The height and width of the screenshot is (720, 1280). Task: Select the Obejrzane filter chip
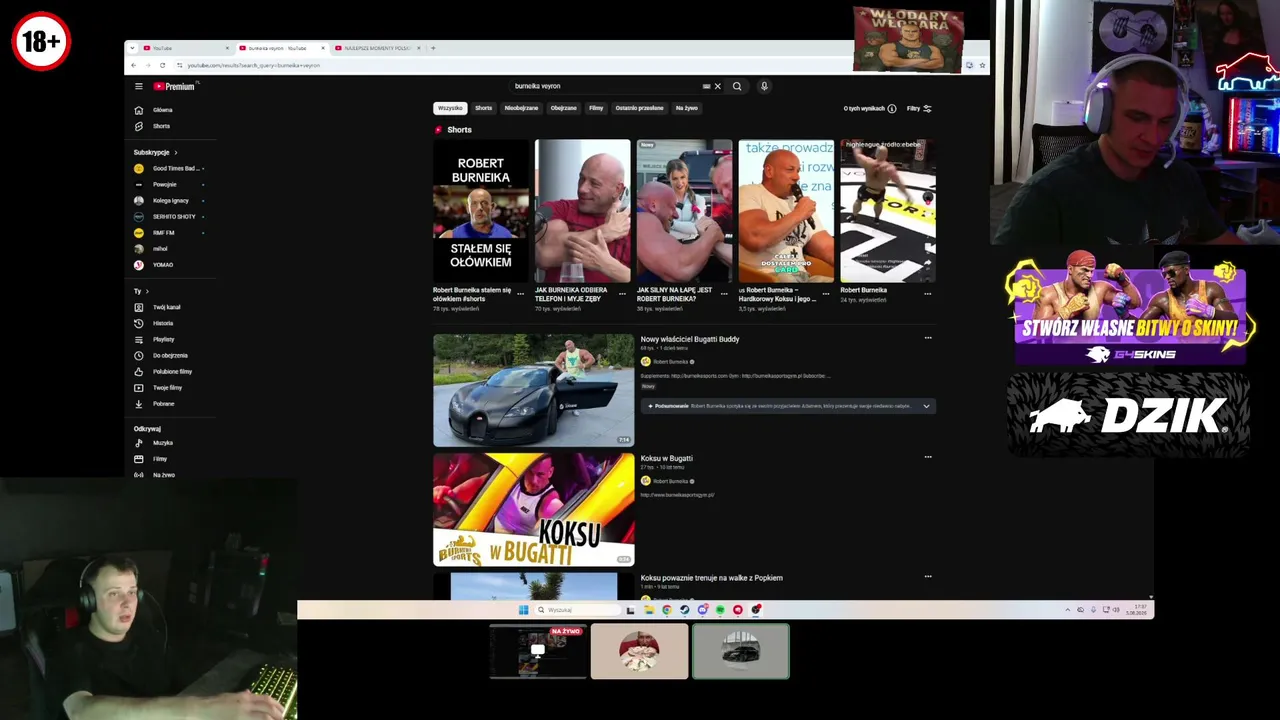(563, 108)
